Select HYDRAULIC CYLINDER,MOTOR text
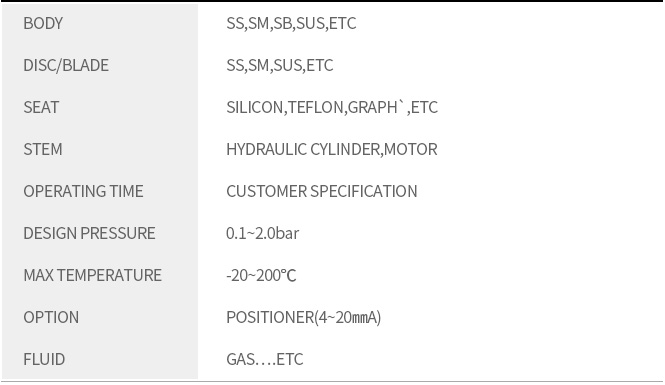Screen dimensions: 665x385 point(332,149)
